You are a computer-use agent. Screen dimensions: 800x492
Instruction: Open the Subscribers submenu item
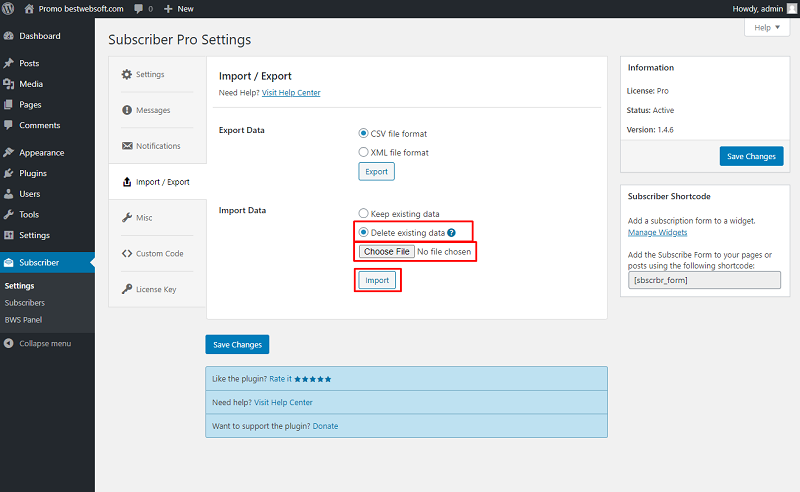pyautogui.click(x=24, y=303)
